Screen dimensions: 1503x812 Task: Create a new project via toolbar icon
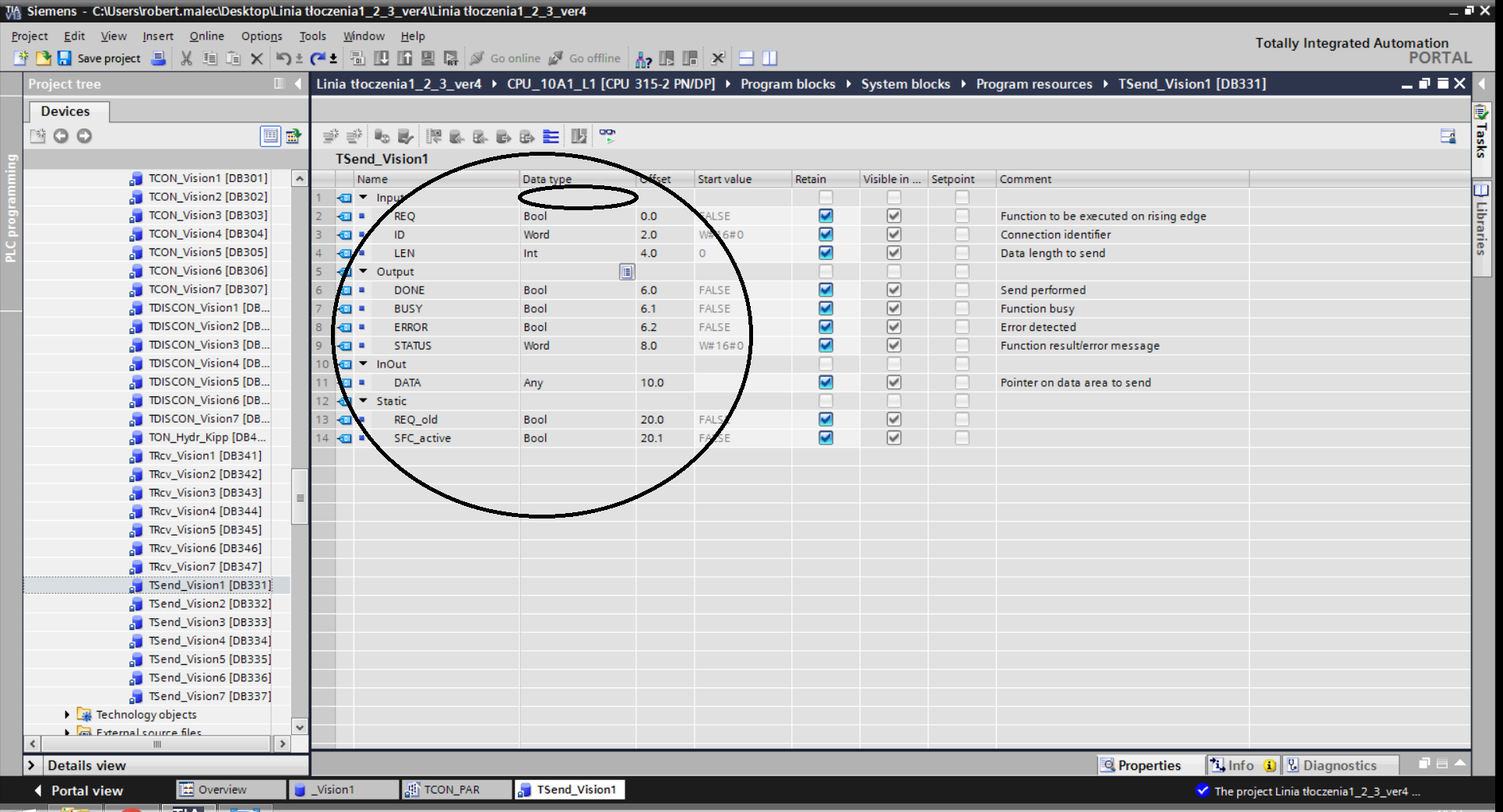click(x=21, y=58)
